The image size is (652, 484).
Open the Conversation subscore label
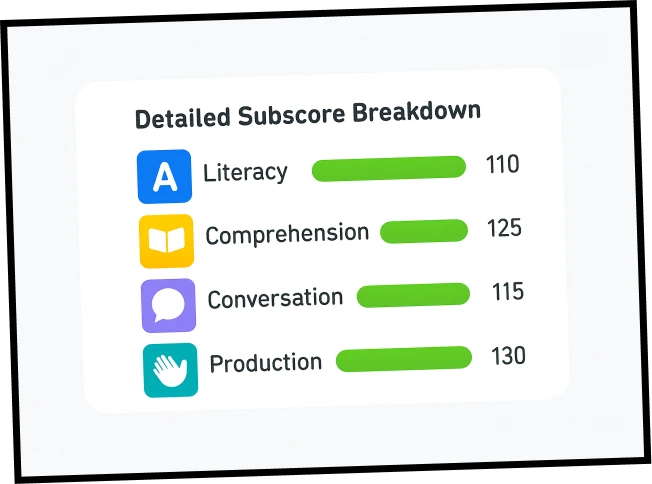pos(275,298)
